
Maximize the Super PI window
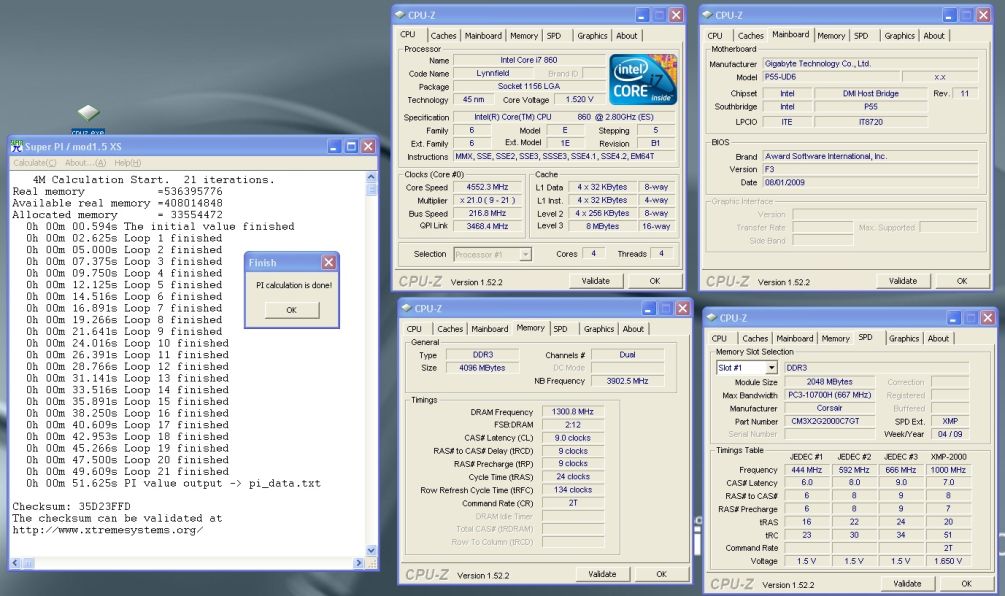pyautogui.click(x=351, y=147)
